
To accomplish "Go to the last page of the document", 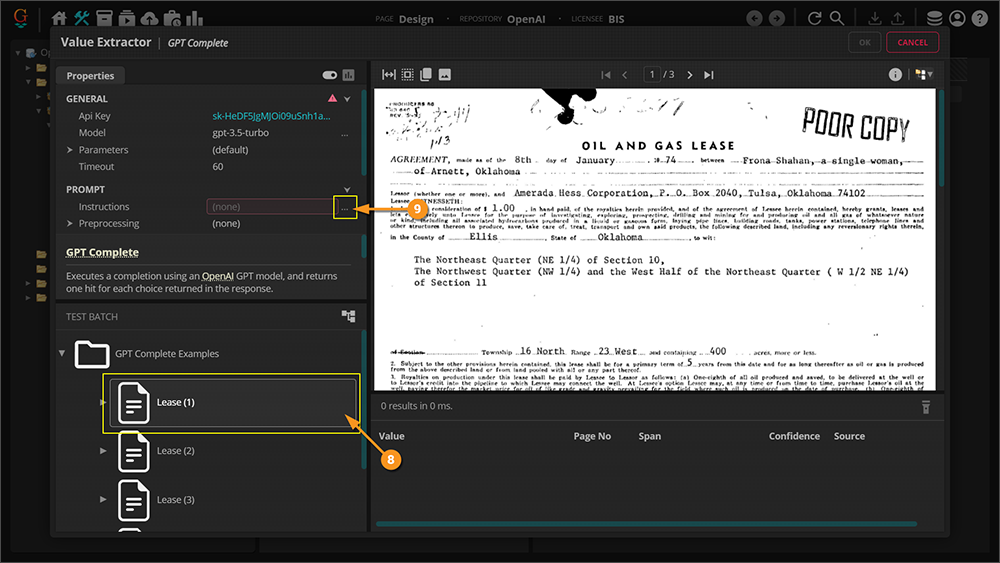I will [x=709, y=75].
